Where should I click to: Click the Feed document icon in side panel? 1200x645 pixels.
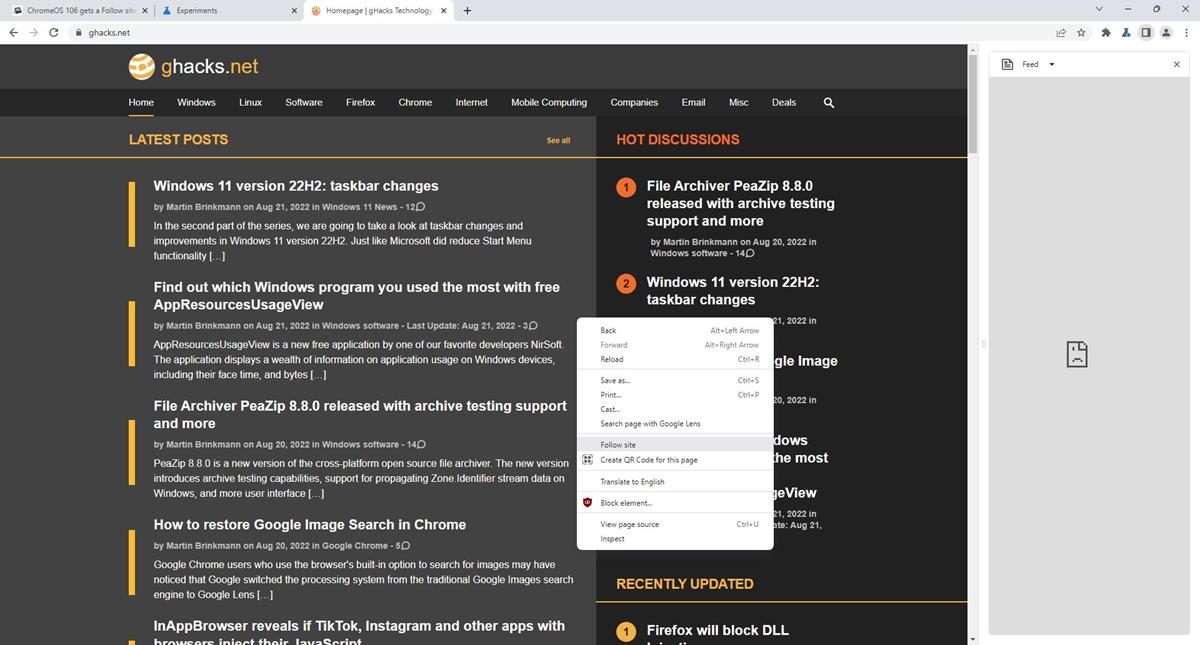click(x=1005, y=63)
